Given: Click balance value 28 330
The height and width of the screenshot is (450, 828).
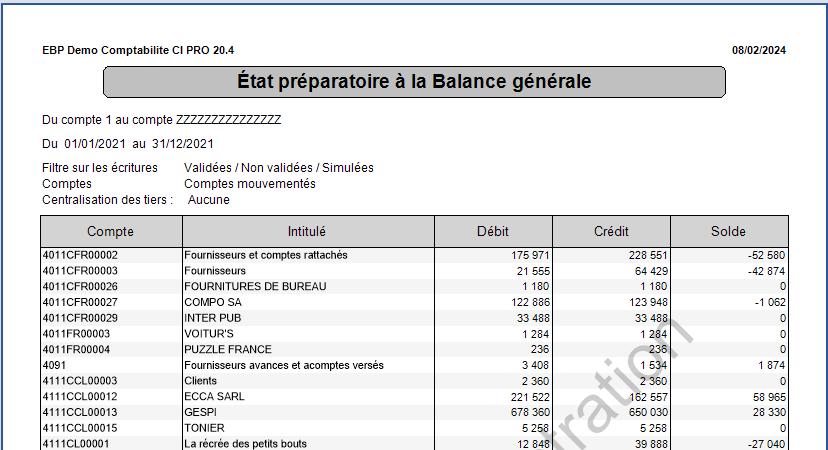Looking at the screenshot, I should click(x=769, y=412).
